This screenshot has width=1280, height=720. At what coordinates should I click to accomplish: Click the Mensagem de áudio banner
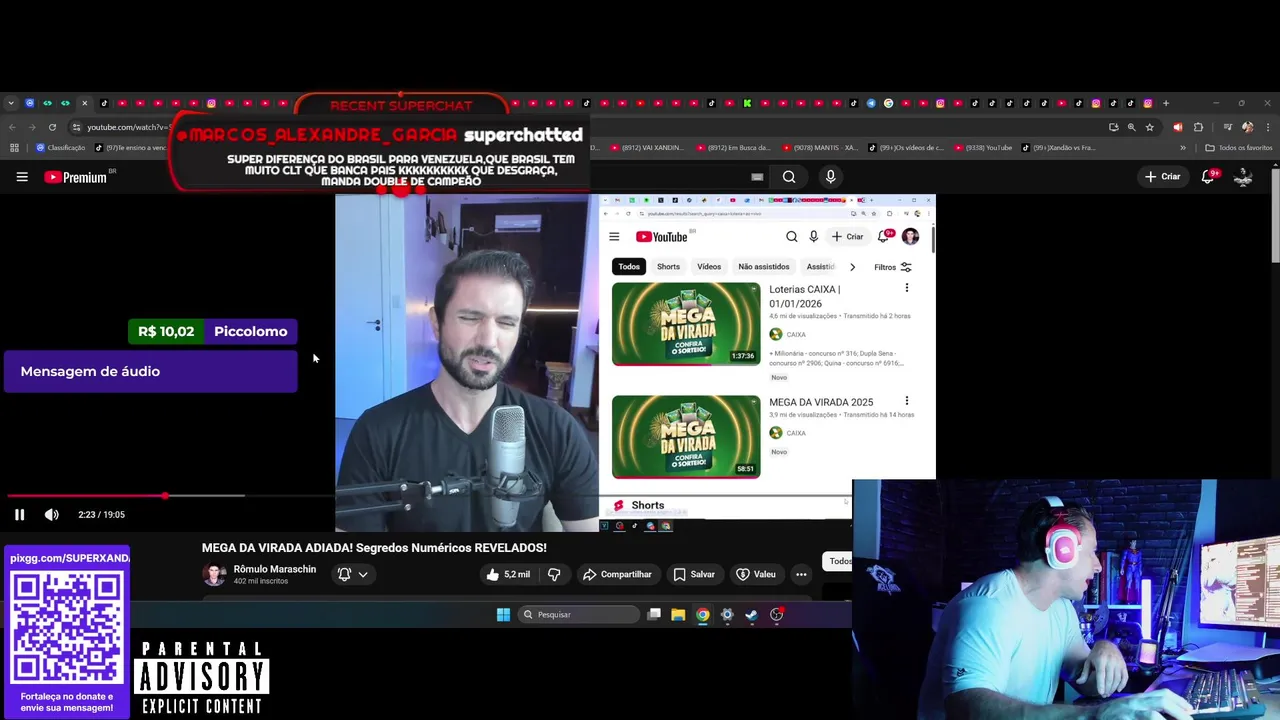tap(150, 371)
